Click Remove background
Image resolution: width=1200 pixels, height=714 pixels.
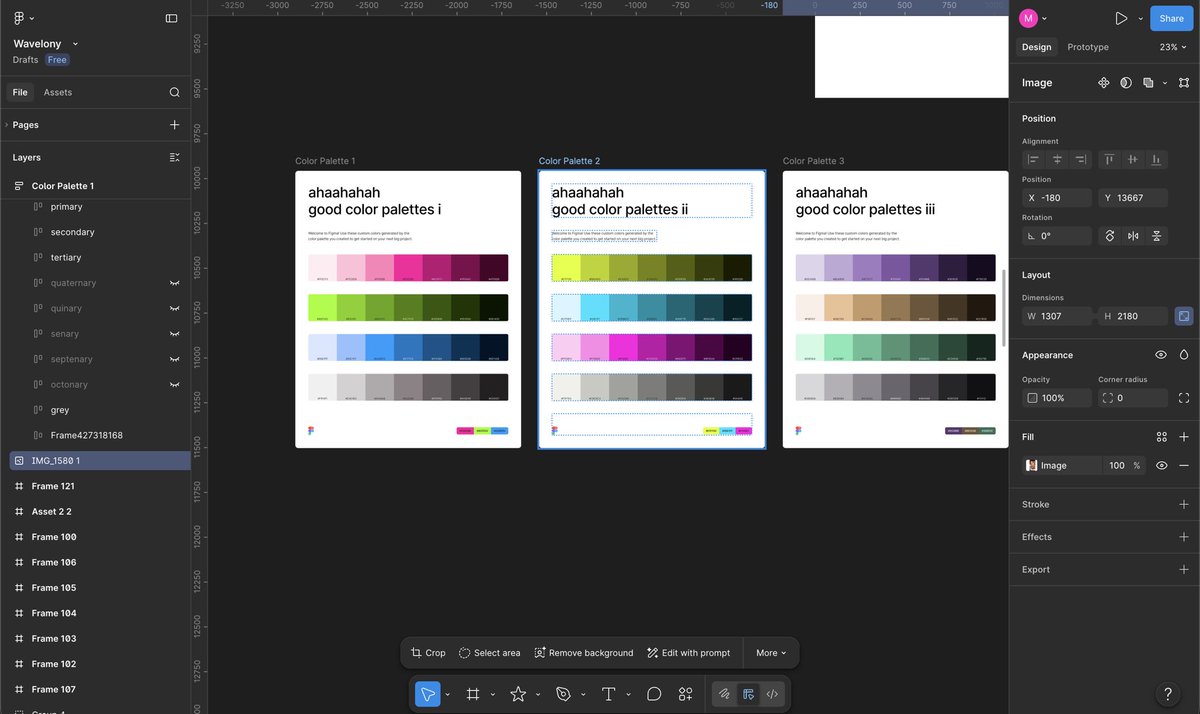[584, 653]
